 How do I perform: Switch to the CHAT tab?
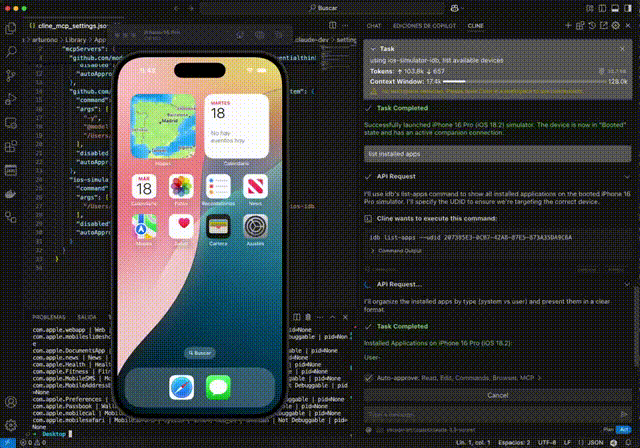point(374,24)
